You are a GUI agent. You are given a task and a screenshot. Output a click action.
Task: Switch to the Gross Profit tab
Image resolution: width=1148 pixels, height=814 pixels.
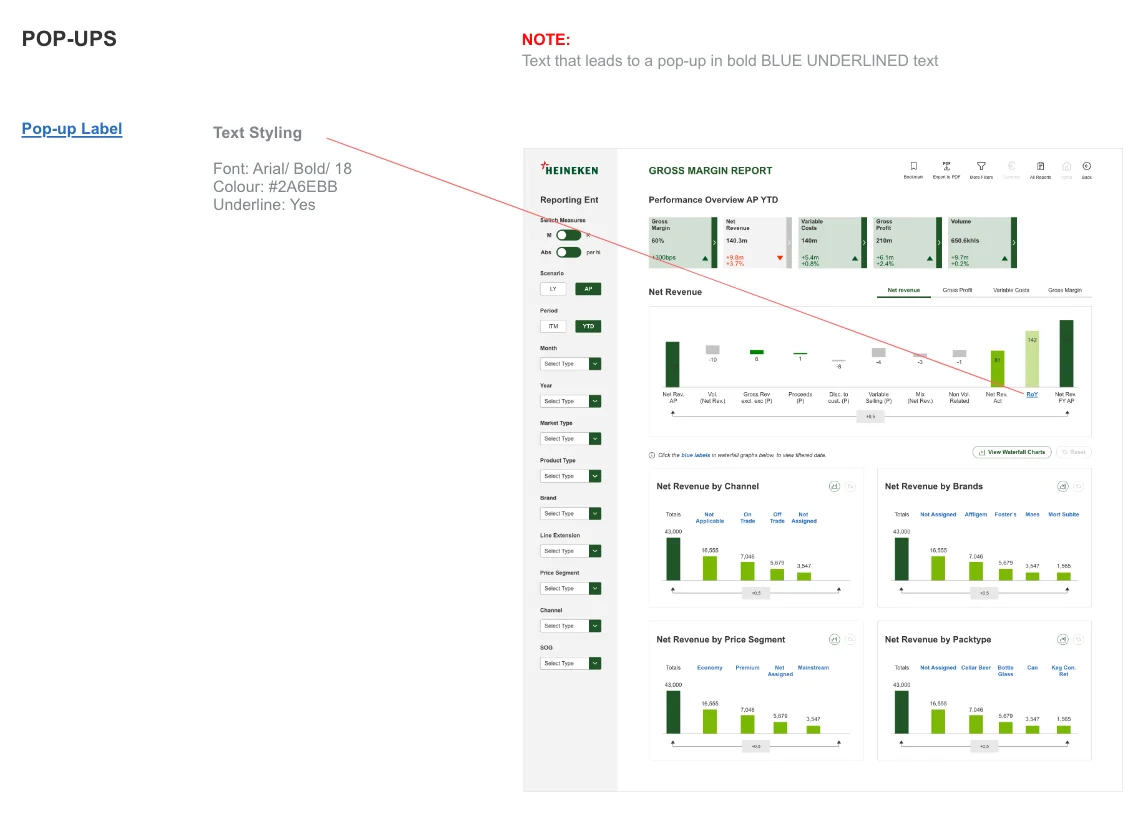(x=957, y=291)
